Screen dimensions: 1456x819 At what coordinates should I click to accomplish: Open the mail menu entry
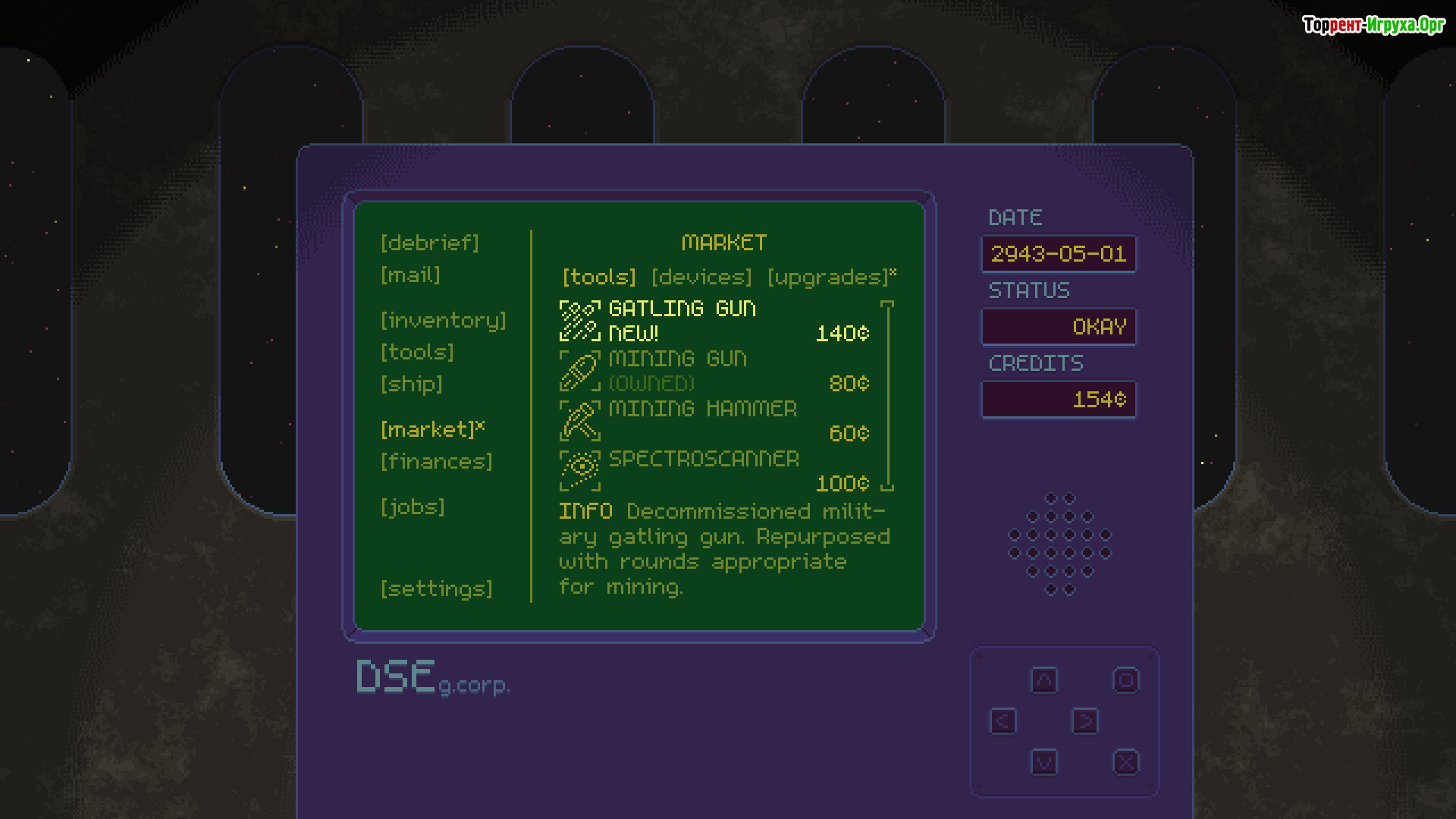410,275
